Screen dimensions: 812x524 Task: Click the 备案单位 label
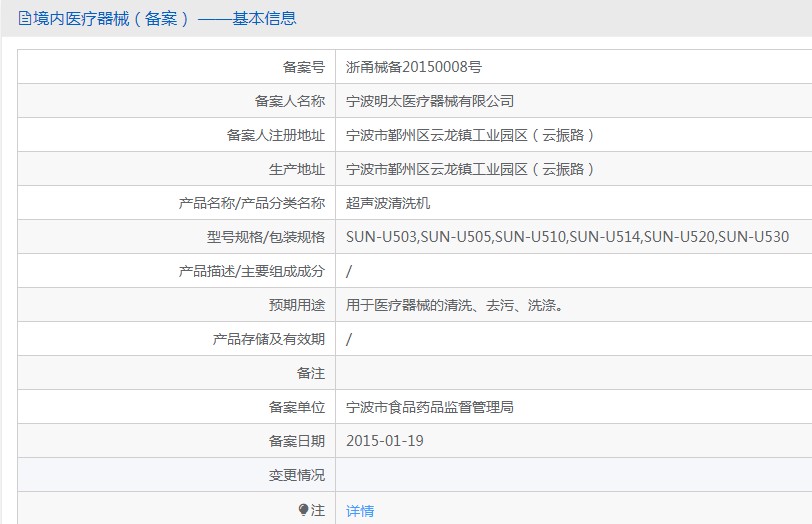click(297, 407)
